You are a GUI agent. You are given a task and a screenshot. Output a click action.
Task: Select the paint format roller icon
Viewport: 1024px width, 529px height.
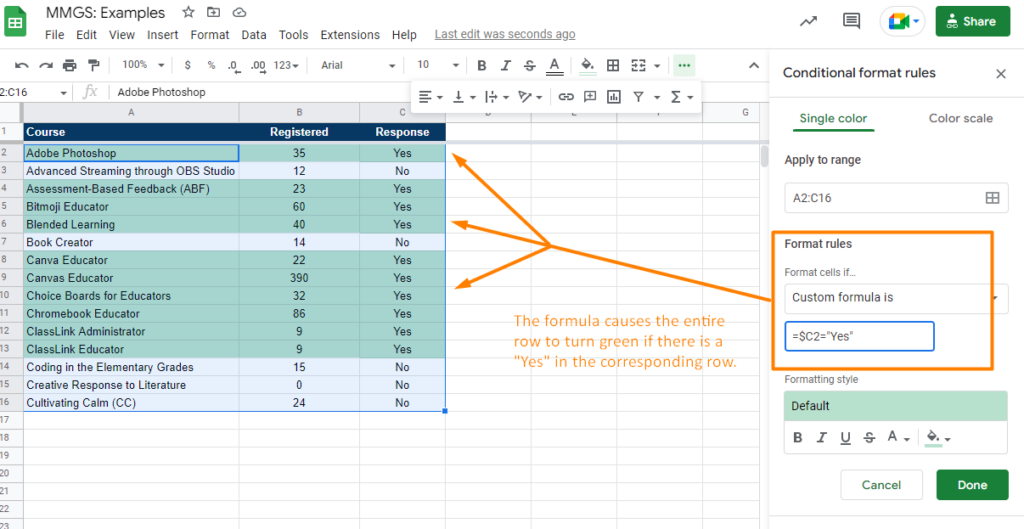(93, 65)
